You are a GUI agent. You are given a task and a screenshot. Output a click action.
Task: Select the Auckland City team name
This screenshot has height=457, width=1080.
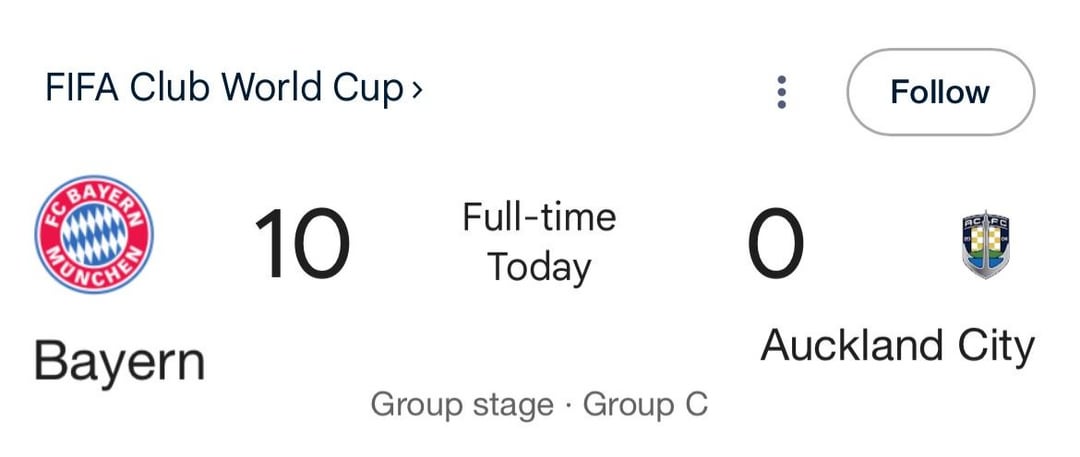point(897,346)
